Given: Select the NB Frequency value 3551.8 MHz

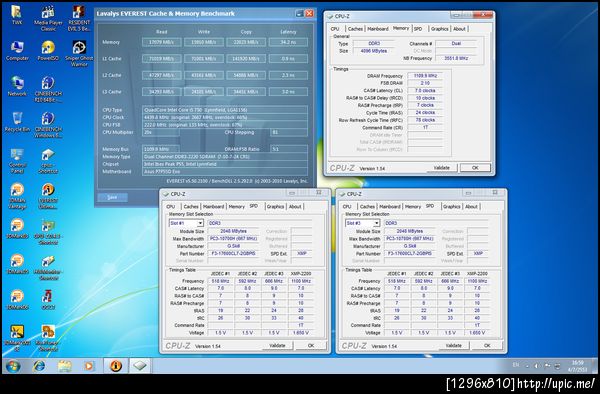Looking at the screenshot, I should point(456,58).
